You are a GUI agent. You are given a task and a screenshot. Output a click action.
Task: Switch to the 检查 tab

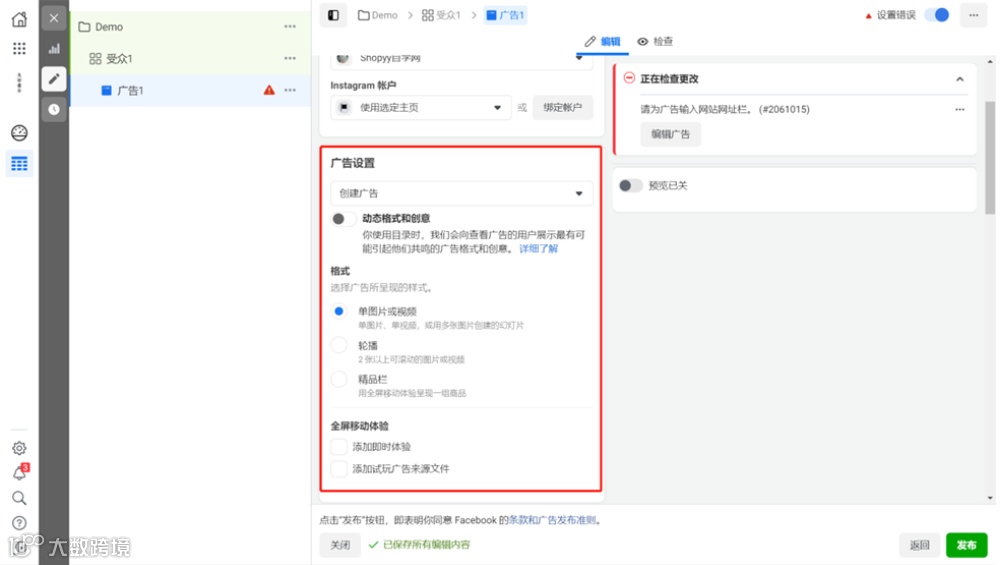click(655, 42)
